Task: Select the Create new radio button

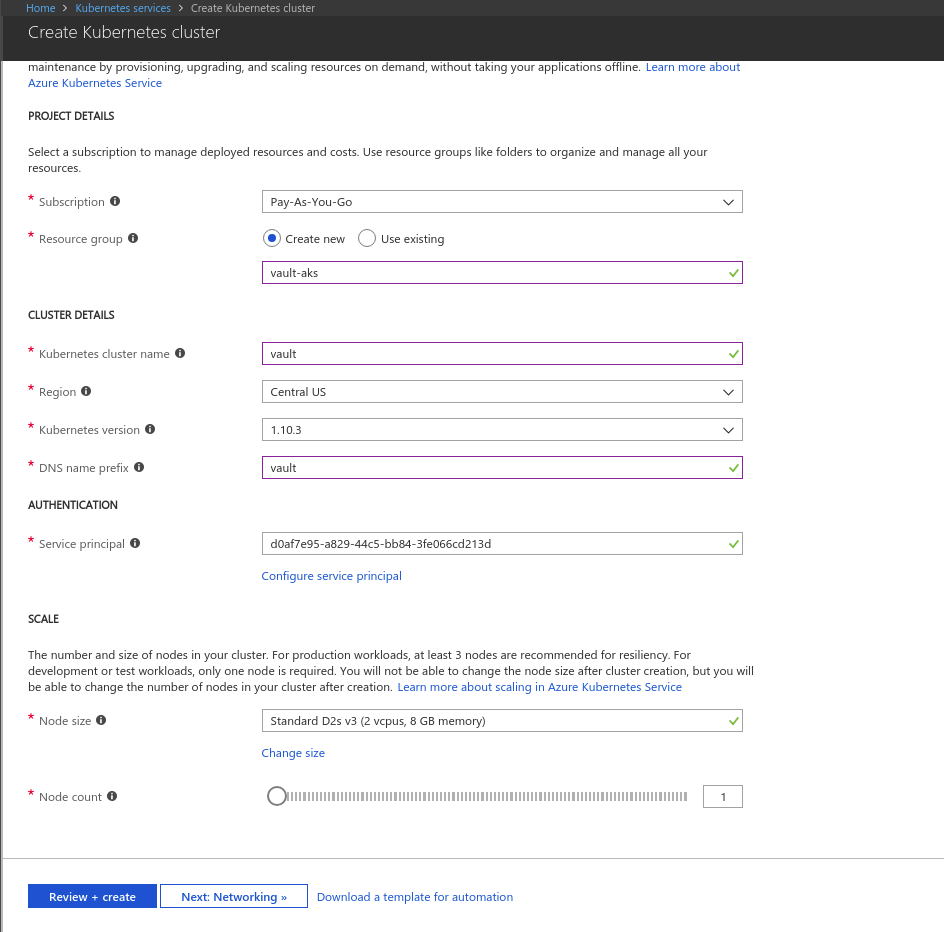Action: coord(272,239)
